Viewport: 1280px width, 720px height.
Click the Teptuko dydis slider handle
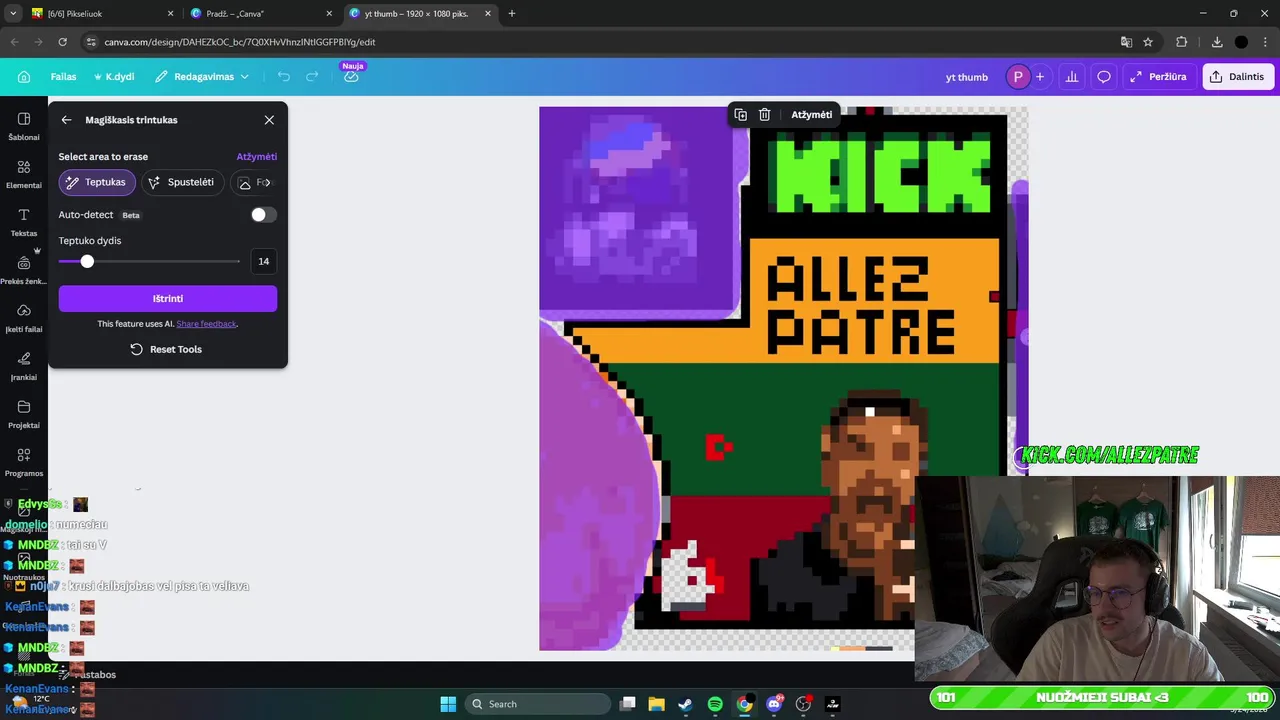tap(87, 261)
